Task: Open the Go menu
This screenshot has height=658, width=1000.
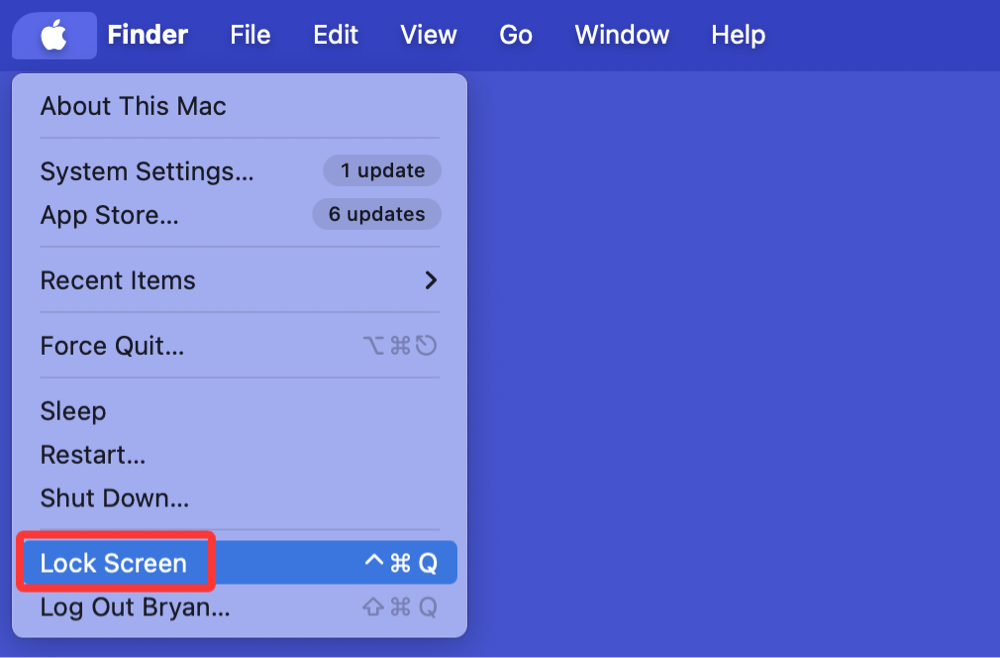Action: pyautogui.click(x=515, y=35)
